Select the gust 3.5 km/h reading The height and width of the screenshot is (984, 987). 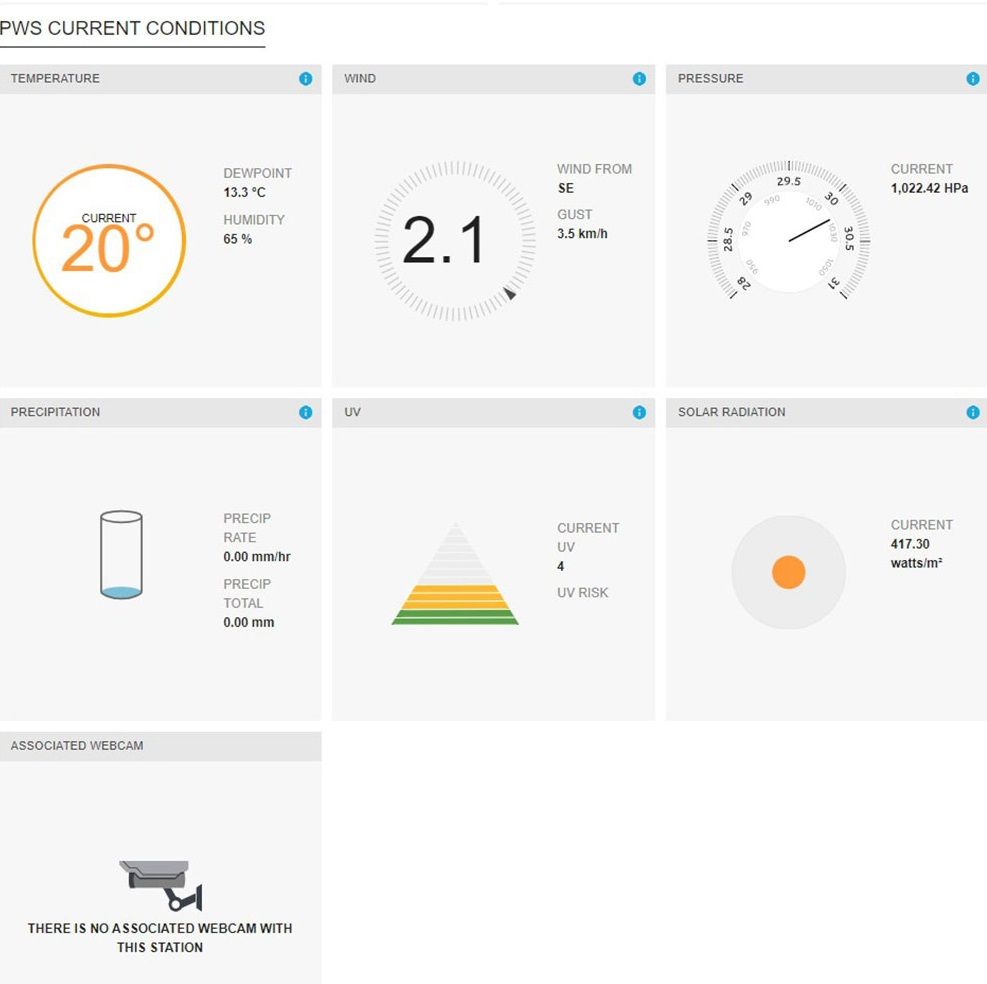[x=582, y=234]
